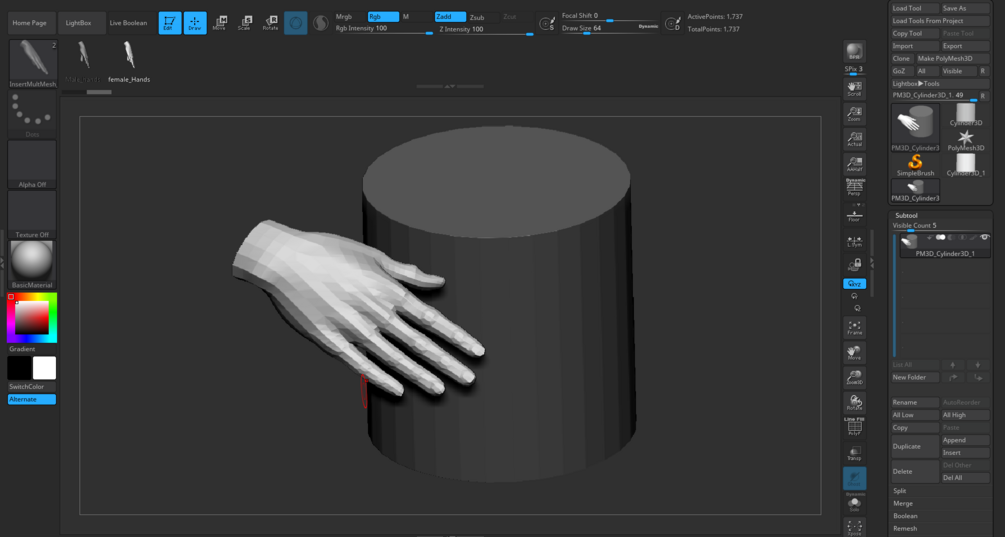Toggle the Floor grid
This screenshot has height=537, width=1005.
[x=854, y=215]
